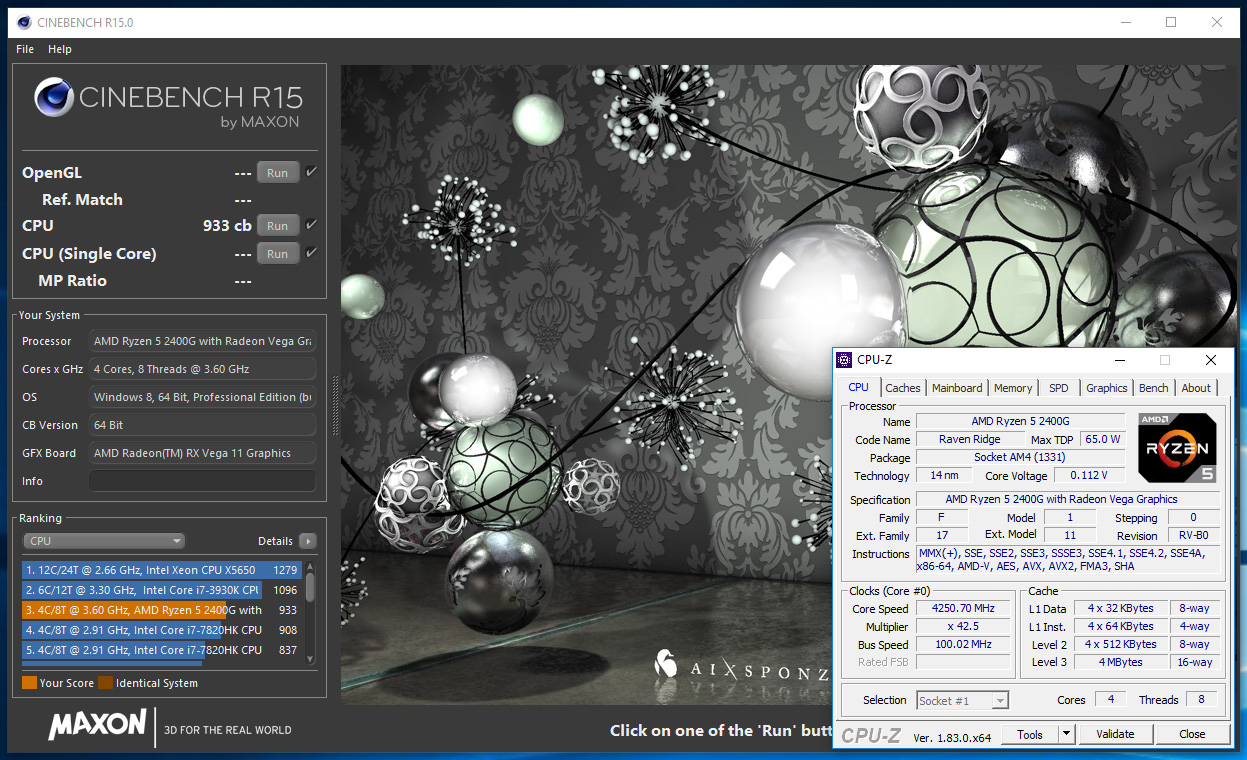
Task: Click the Package field Socket AM4 (1331)
Action: coord(1020,457)
